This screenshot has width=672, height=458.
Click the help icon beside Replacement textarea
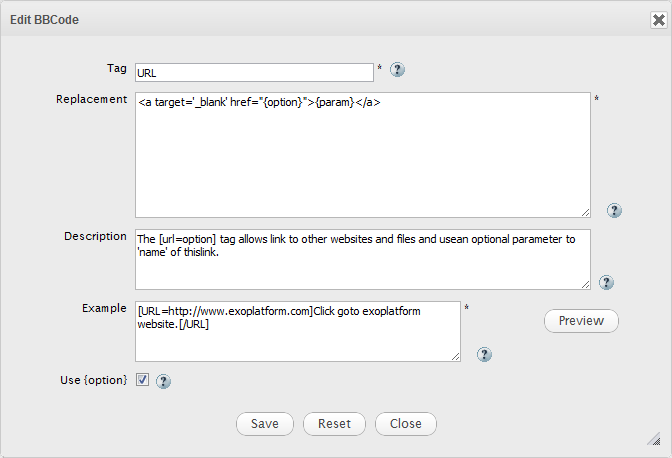pyautogui.click(x=615, y=211)
